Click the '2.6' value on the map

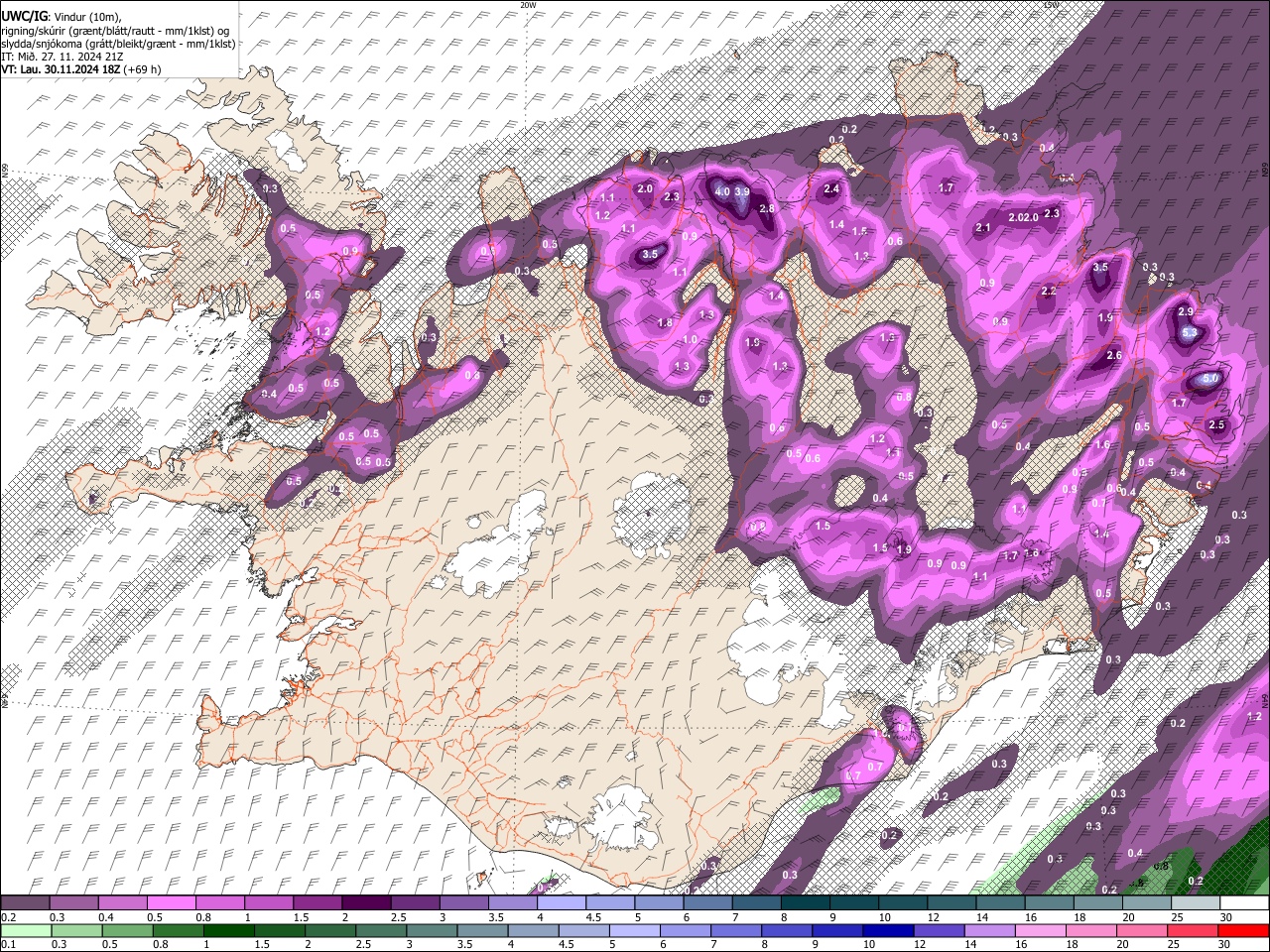(1113, 356)
